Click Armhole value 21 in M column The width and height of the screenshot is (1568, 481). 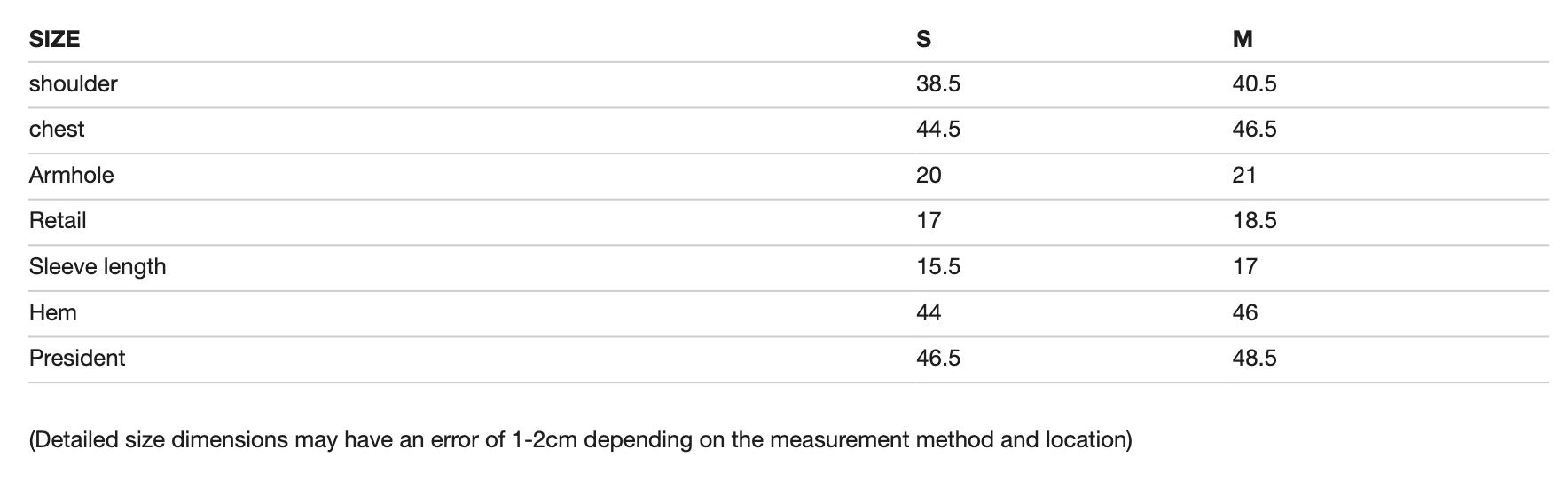click(1244, 175)
